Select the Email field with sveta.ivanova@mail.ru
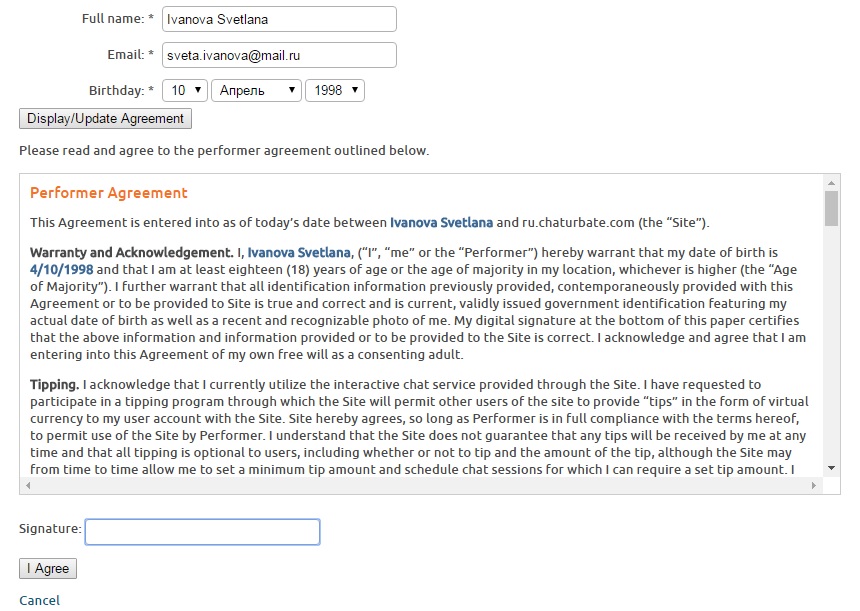Screen dimensions: 860x611 tap(279, 55)
